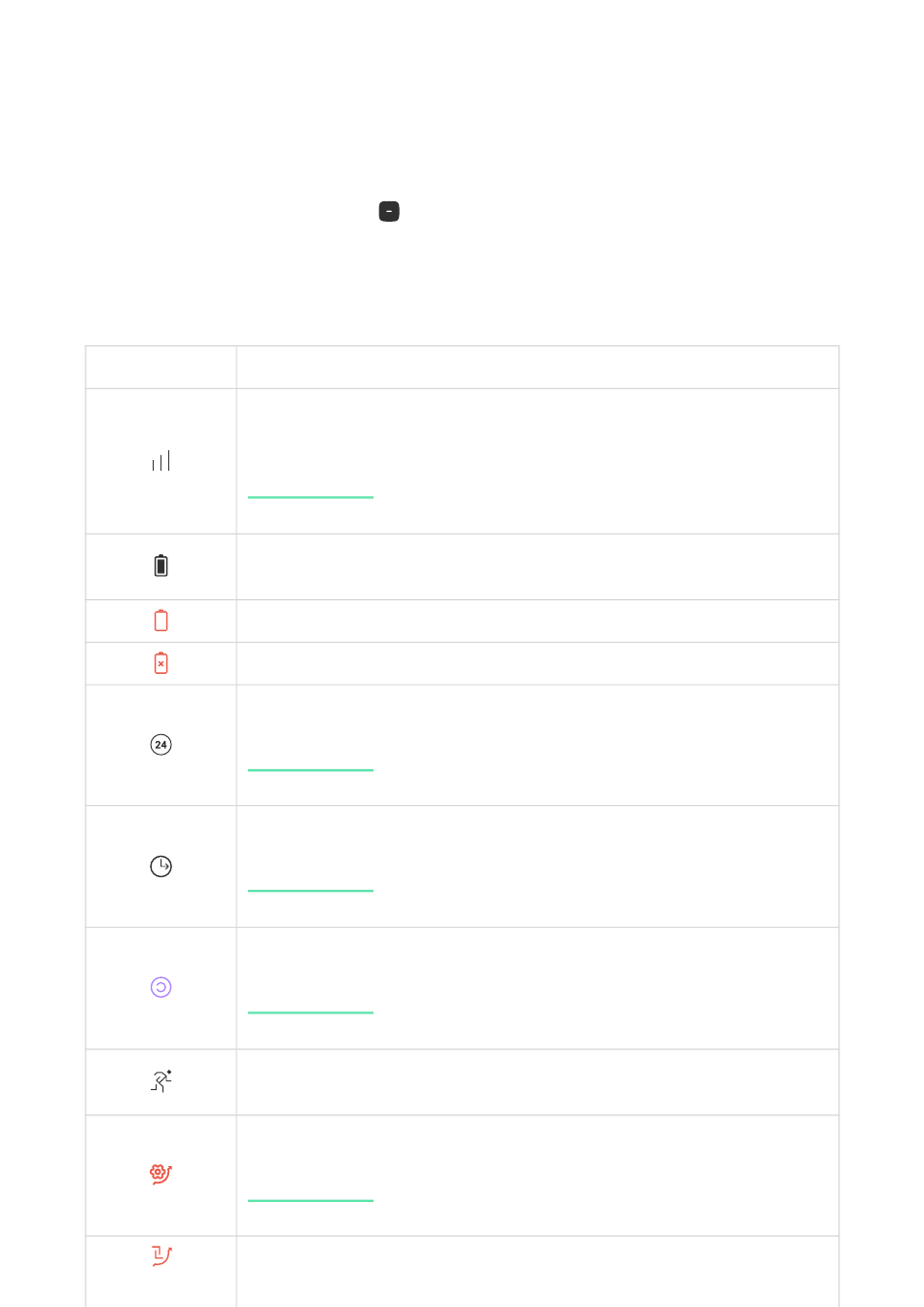
Task: Click the red empty battery icon
Action: click(x=160, y=620)
